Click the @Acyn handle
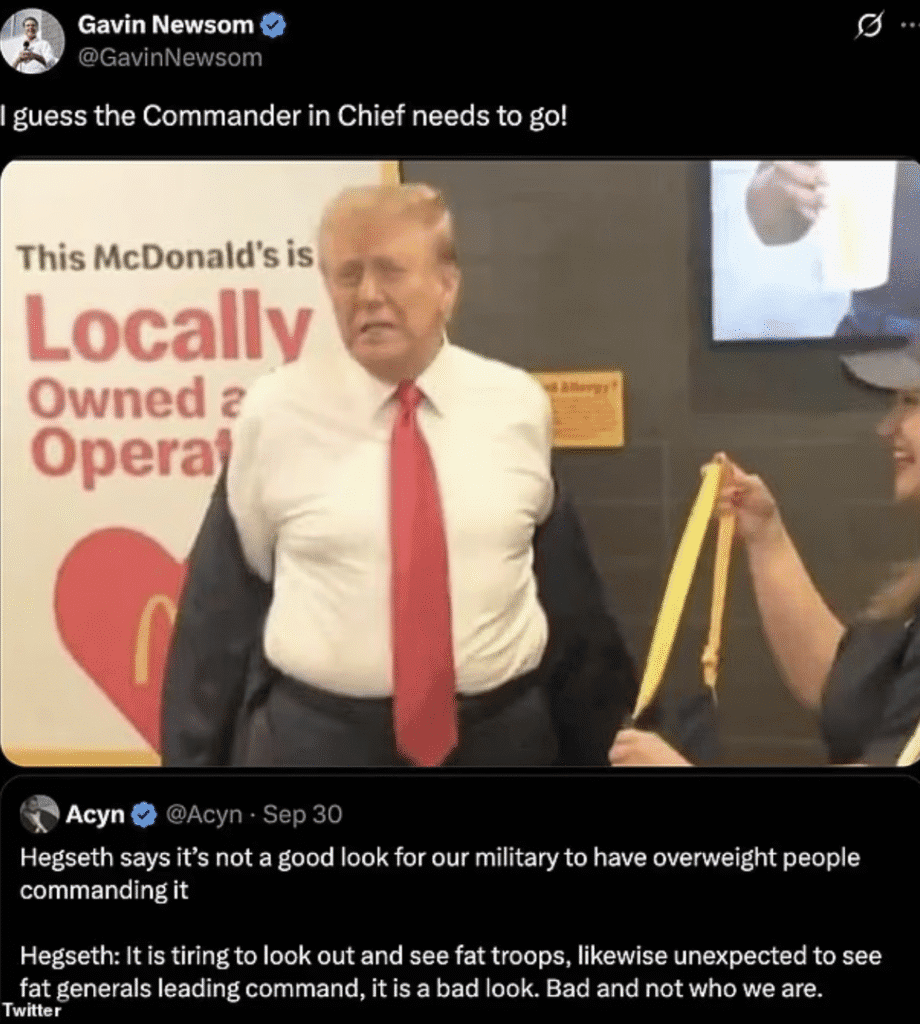Viewport: 920px width, 1024px height. (x=204, y=814)
